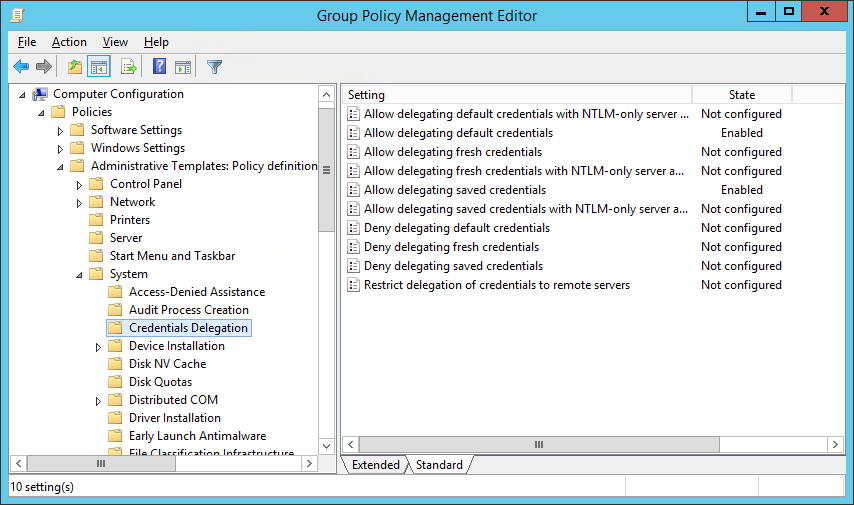854x505 pixels.
Task: Click the Export List toolbar icon
Action: coord(128,67)
